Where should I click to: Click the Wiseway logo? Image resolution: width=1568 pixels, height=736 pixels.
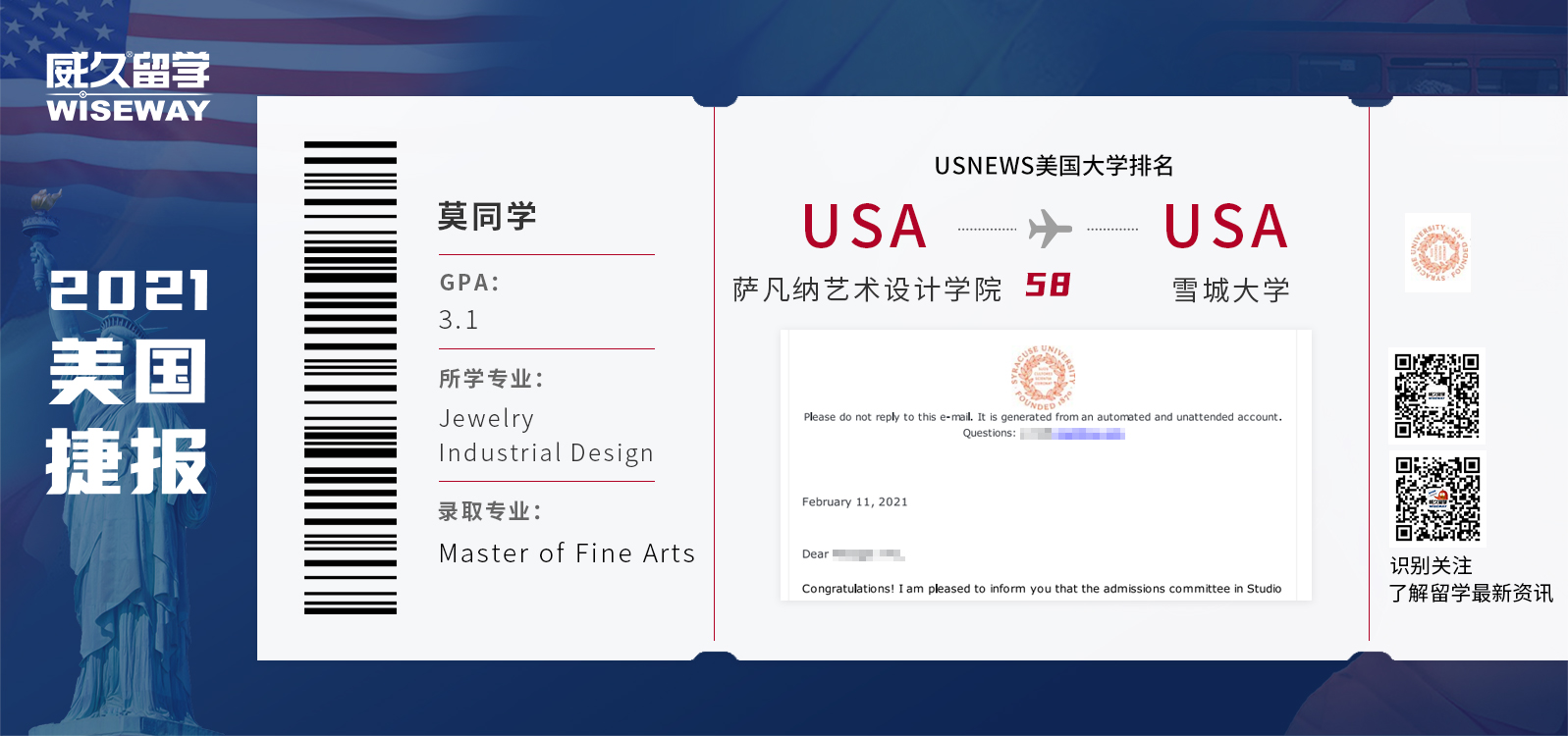[128, 86]
